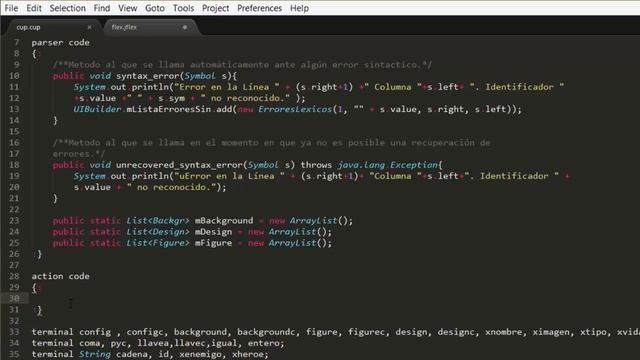Open the Selection menu
This screenshot has width=640, height=360.
click(x=68, y=8)
